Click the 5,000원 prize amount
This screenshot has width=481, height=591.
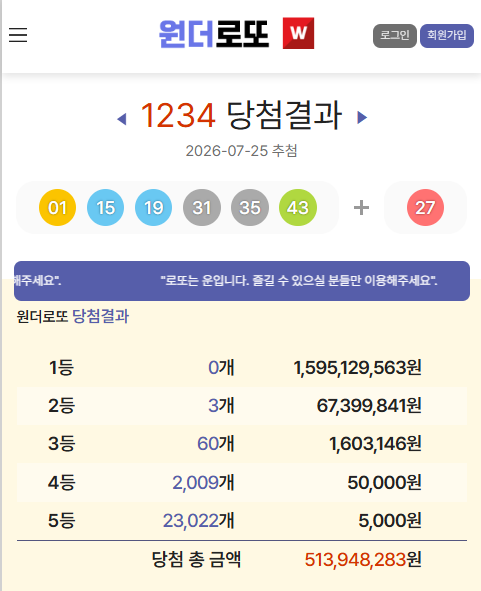390,521
